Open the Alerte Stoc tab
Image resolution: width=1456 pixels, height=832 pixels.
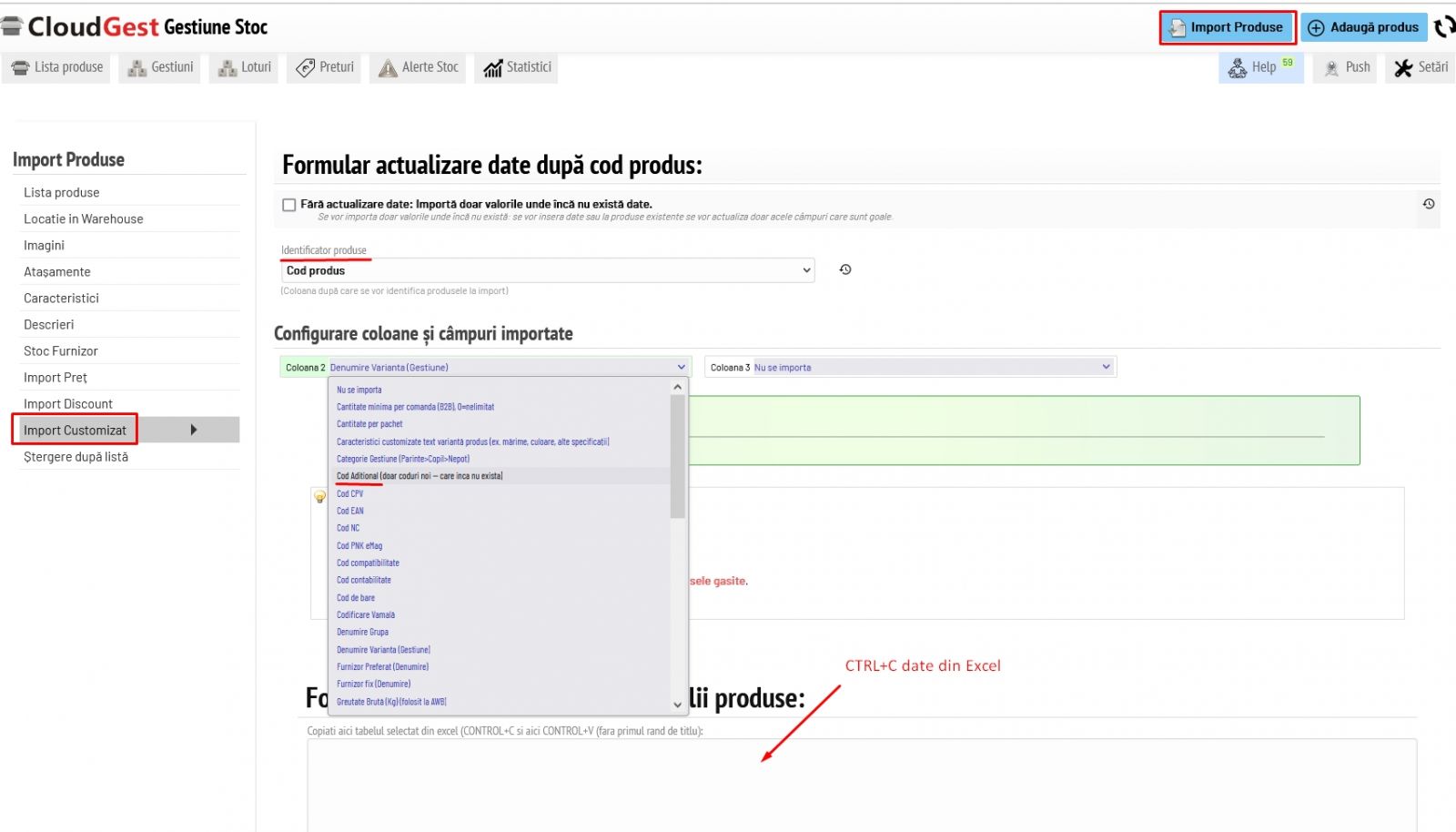[418, 67]
